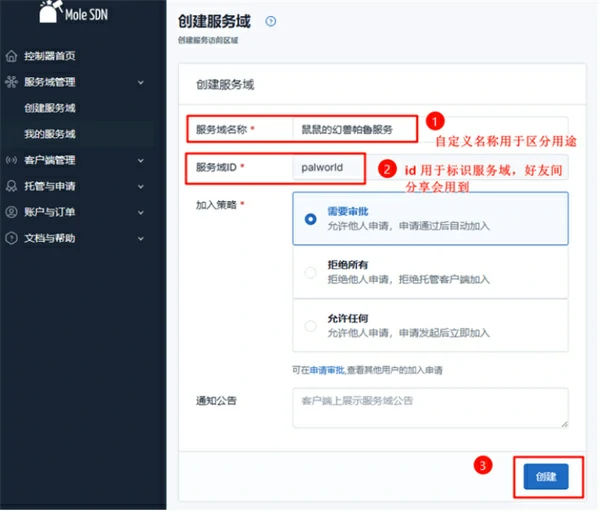Select the 拒绝所有 radio option
The height and width of the screenshot is (513, 600).
coord(310,273)
